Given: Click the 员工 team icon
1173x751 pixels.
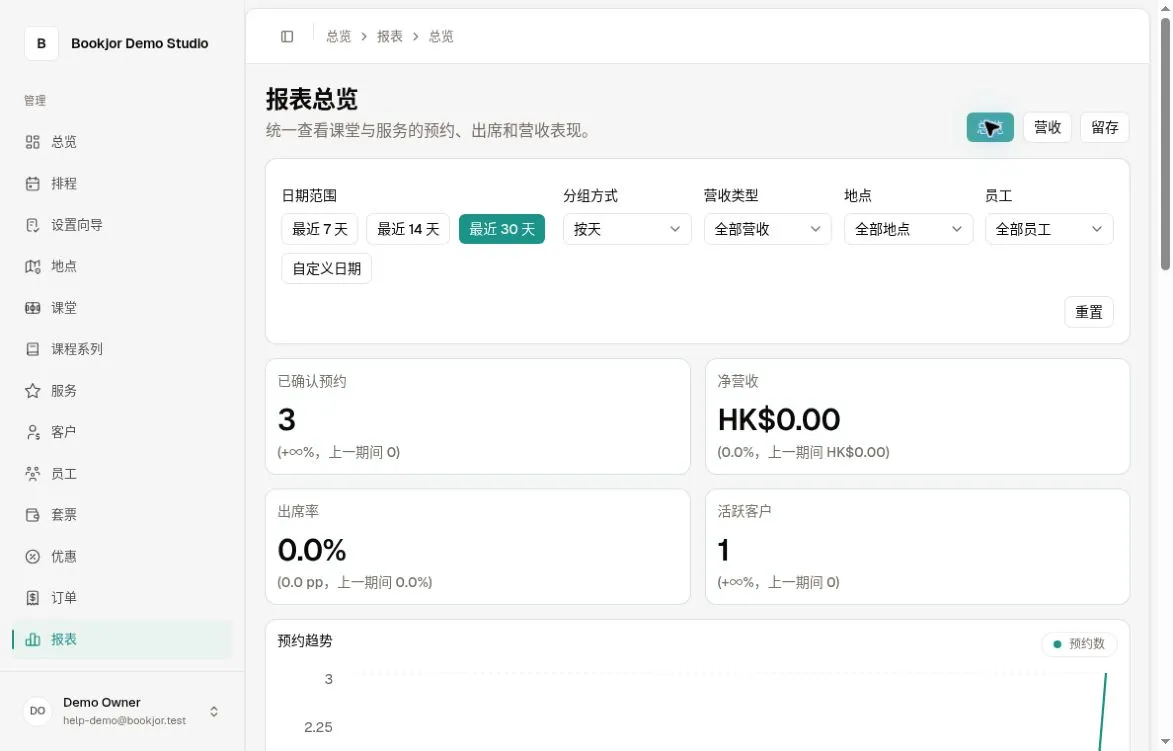Looking at the screenshot, I should pyautogui.click(x=32, y=473).
